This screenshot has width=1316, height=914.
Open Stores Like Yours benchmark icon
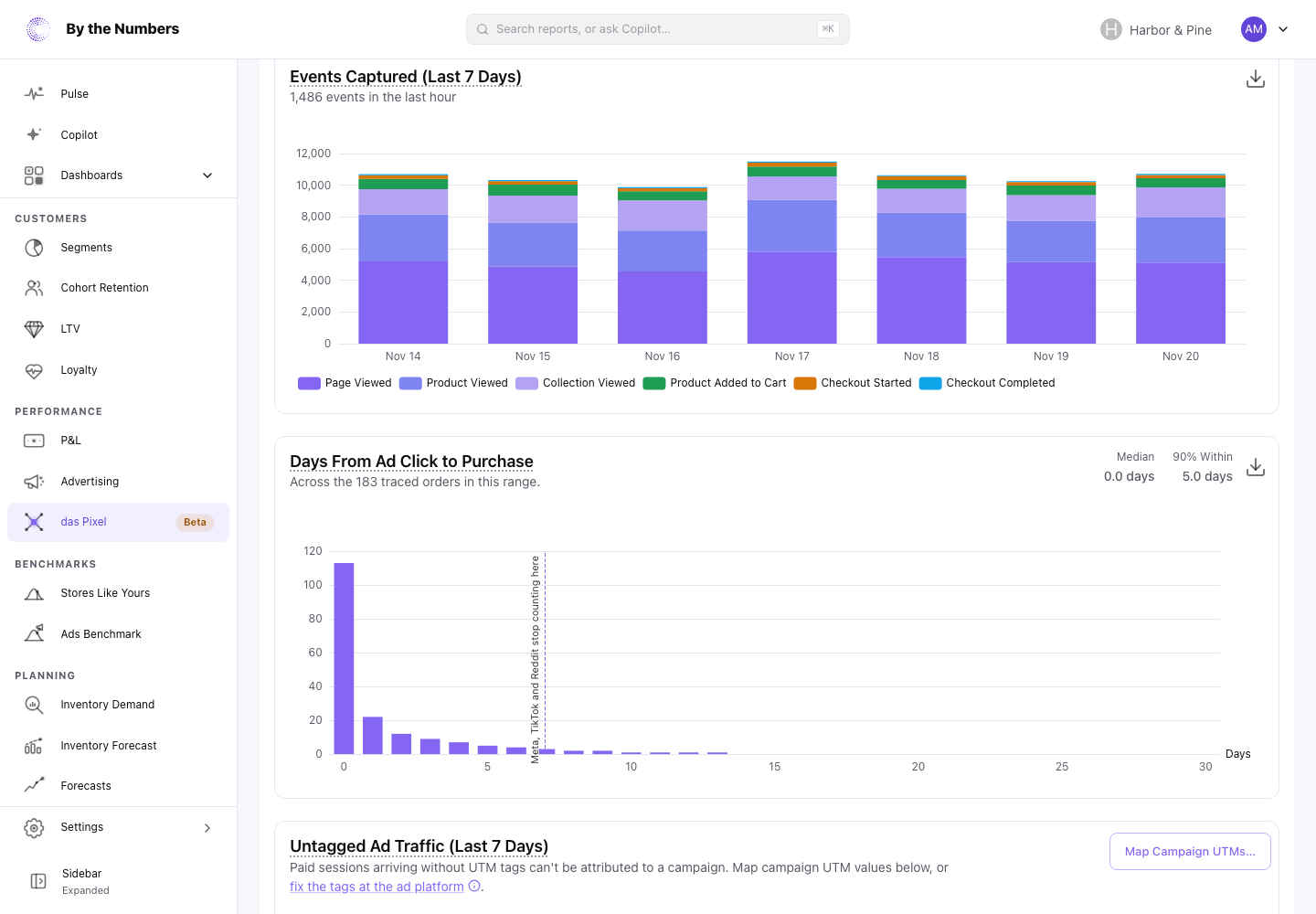click(34, 593)
